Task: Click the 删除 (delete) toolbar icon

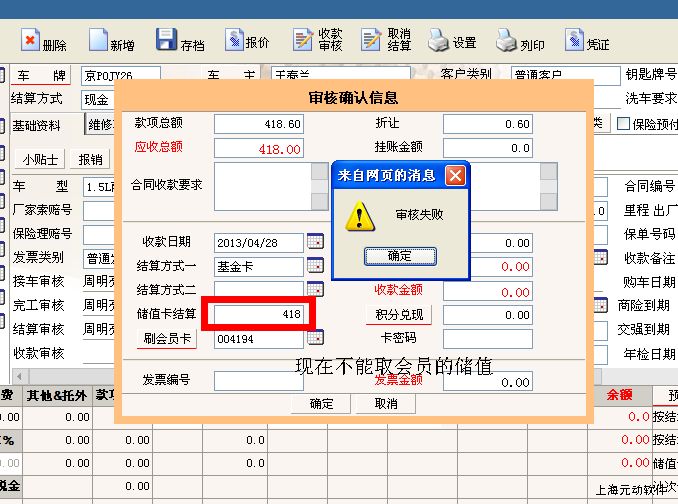Action: [x=30, y=42]
